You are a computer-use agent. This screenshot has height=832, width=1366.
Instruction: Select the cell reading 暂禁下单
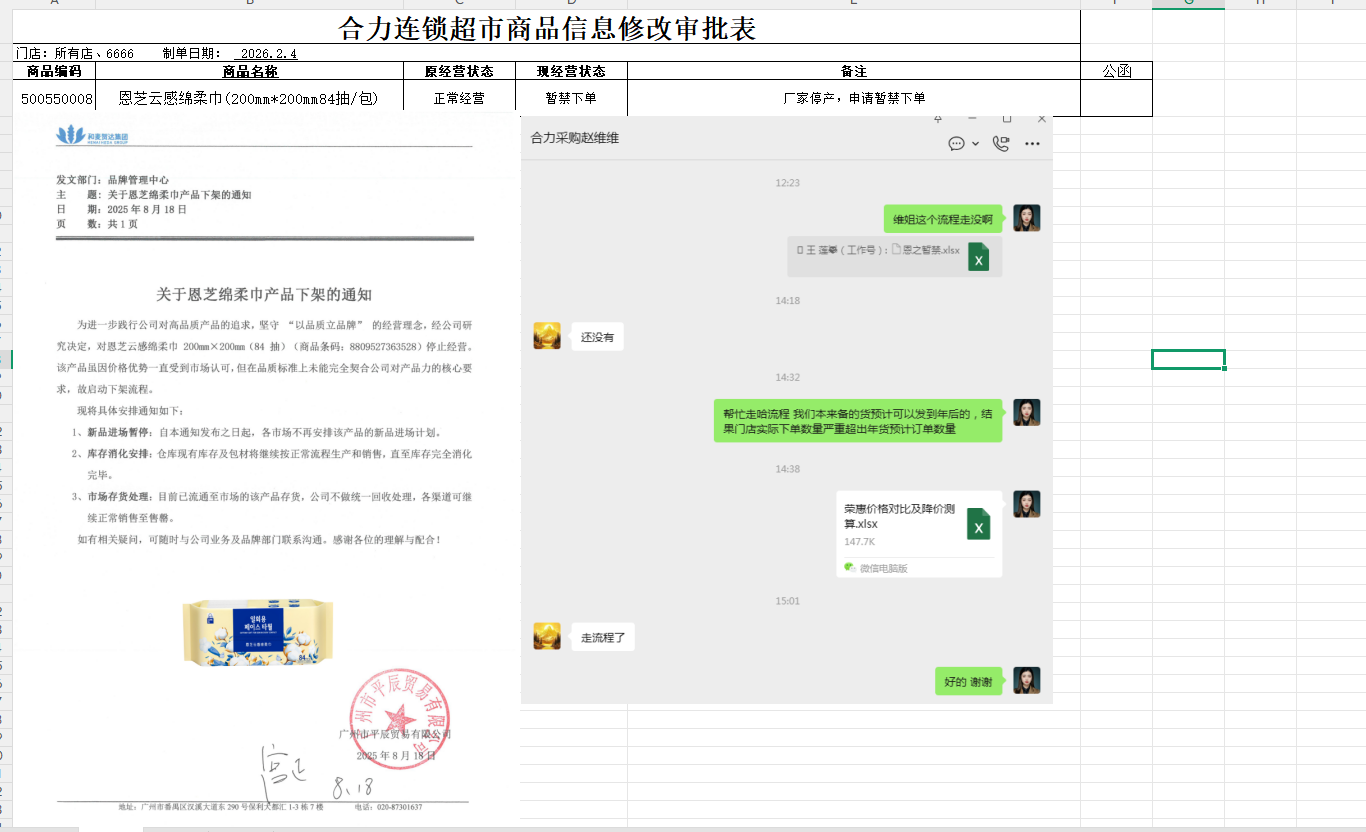pyautogui.click(x=570, y=99)
